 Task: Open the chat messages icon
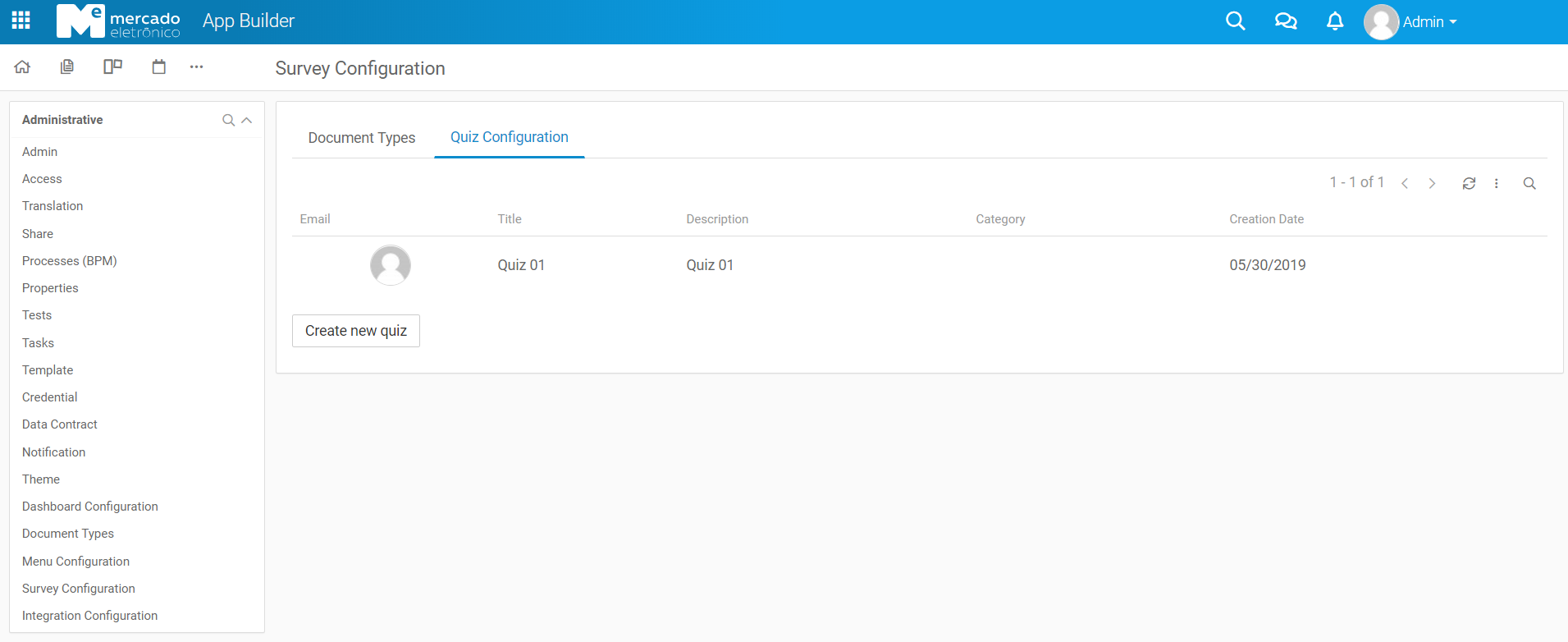point(1286,21)
